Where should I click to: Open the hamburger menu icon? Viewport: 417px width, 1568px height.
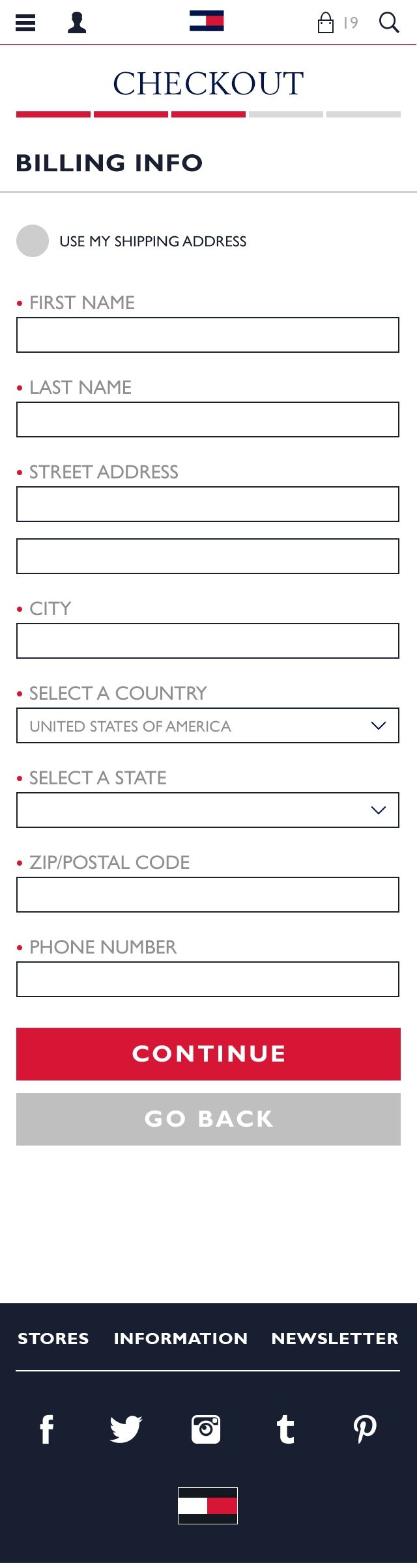(25, 23)
